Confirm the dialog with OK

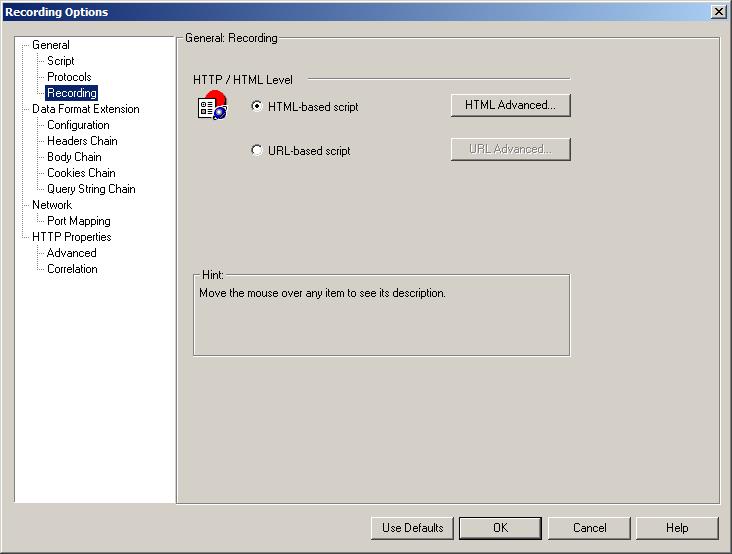500,528
